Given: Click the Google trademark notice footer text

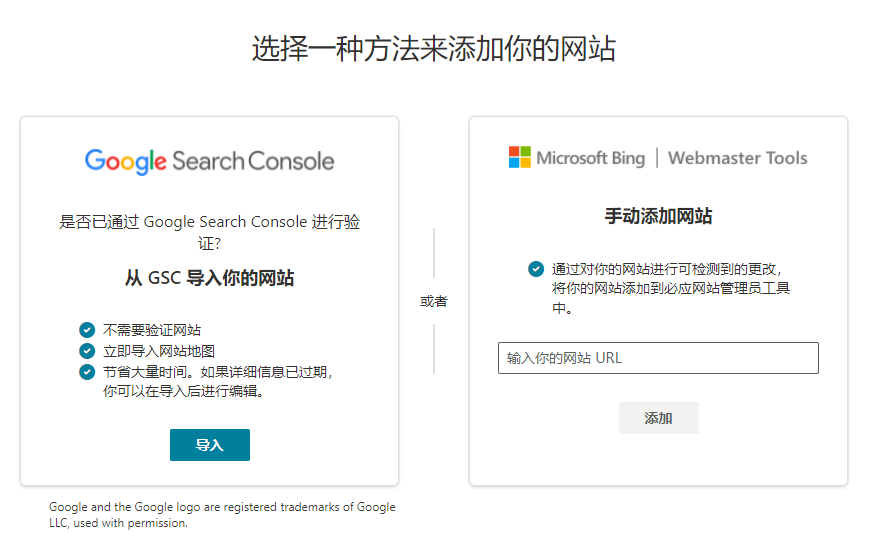Looking at the screenshot, I should pyautogui.click(x=222, y=514).
